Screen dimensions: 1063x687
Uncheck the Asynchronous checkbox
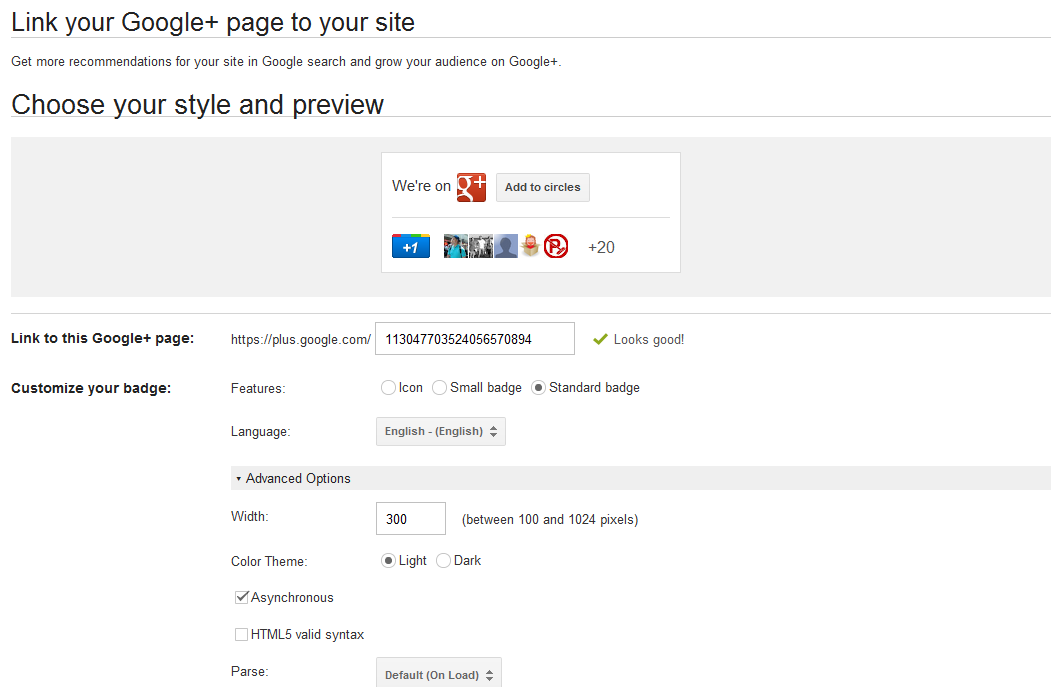[x=241, y=597]
